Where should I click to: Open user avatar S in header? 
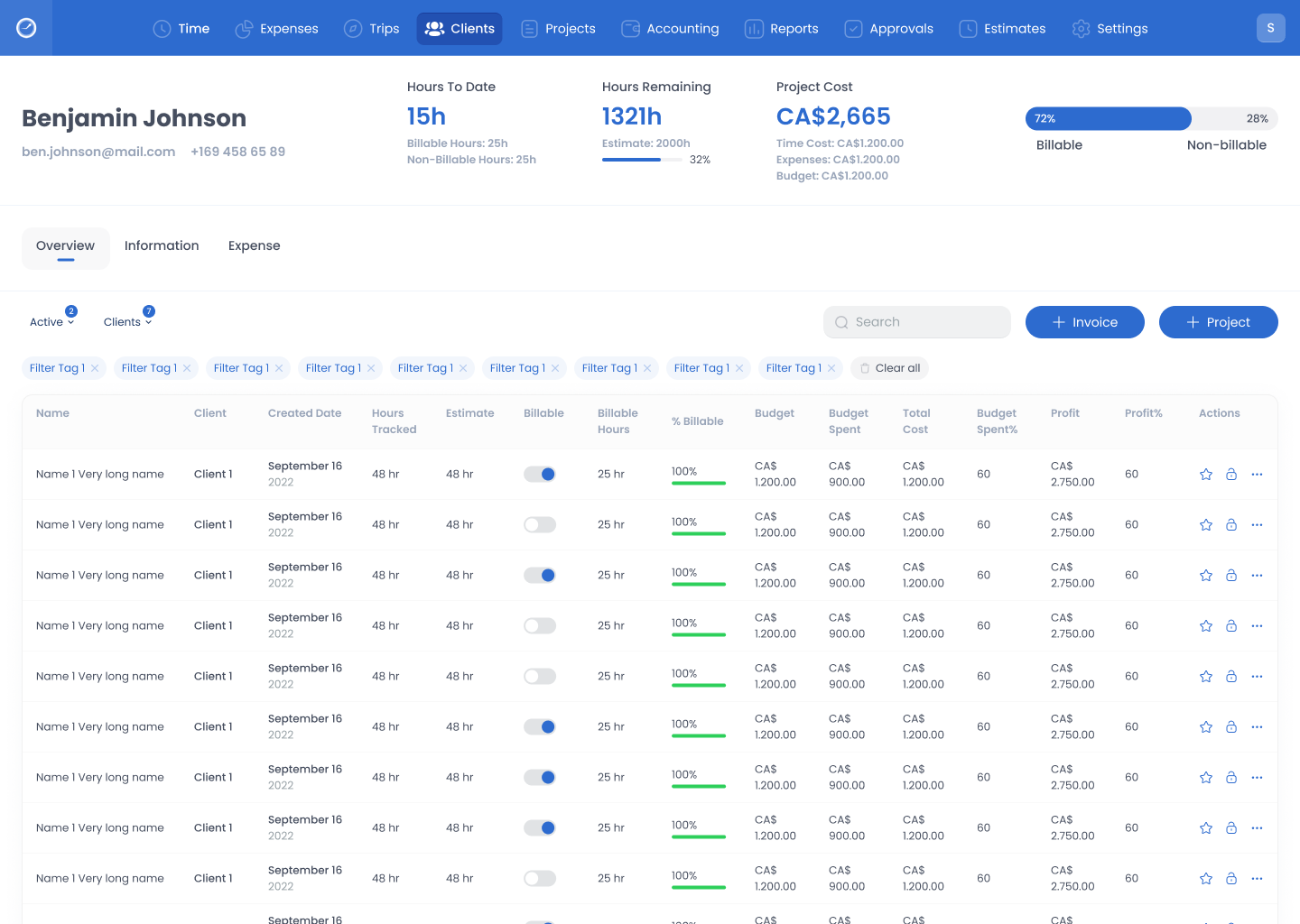pos(1270,28)
